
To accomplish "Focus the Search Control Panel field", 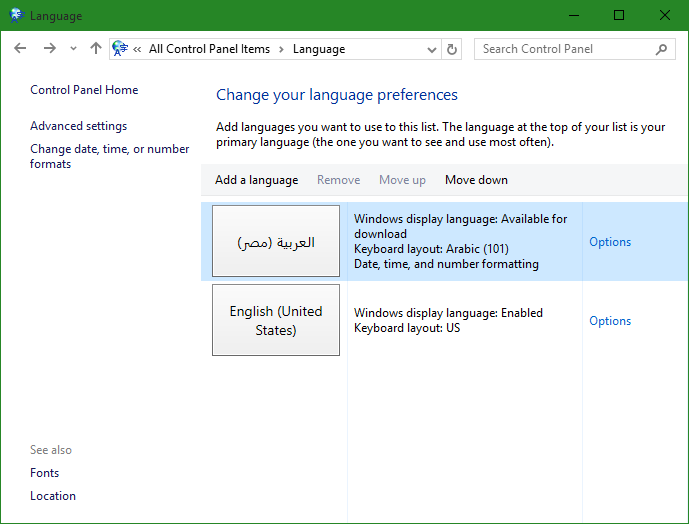I will [574, 49].
